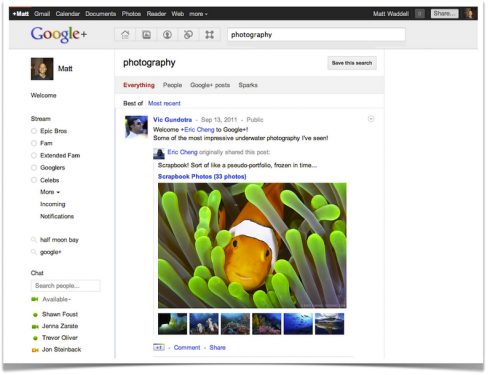Click the Search people chat field
This screenshot has width=490, height=375.
point(66,286)
